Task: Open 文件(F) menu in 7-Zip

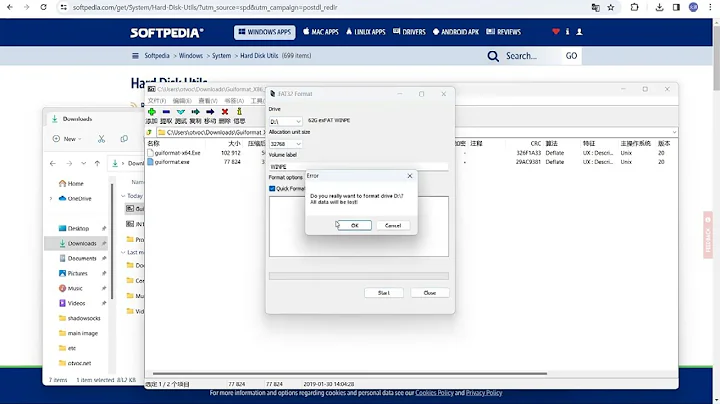Action: (x=157, y=101)
